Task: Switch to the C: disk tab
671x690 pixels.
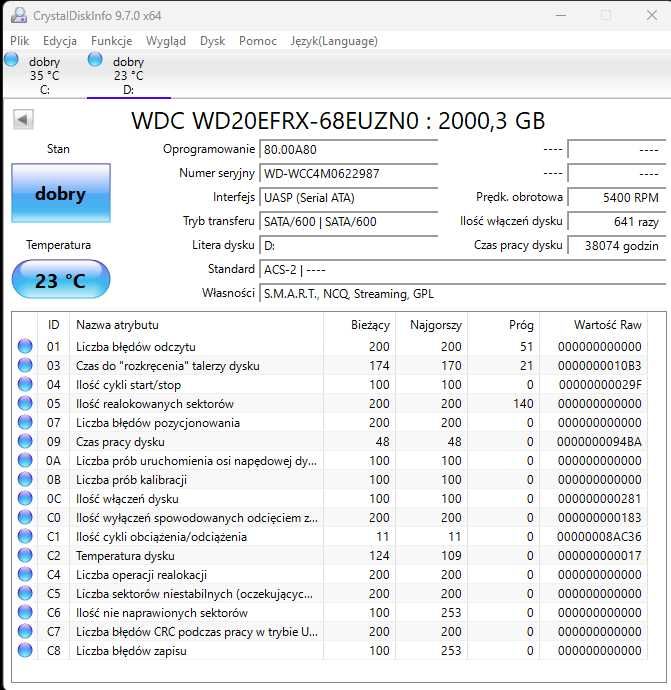Action: (x=44, y=75)
